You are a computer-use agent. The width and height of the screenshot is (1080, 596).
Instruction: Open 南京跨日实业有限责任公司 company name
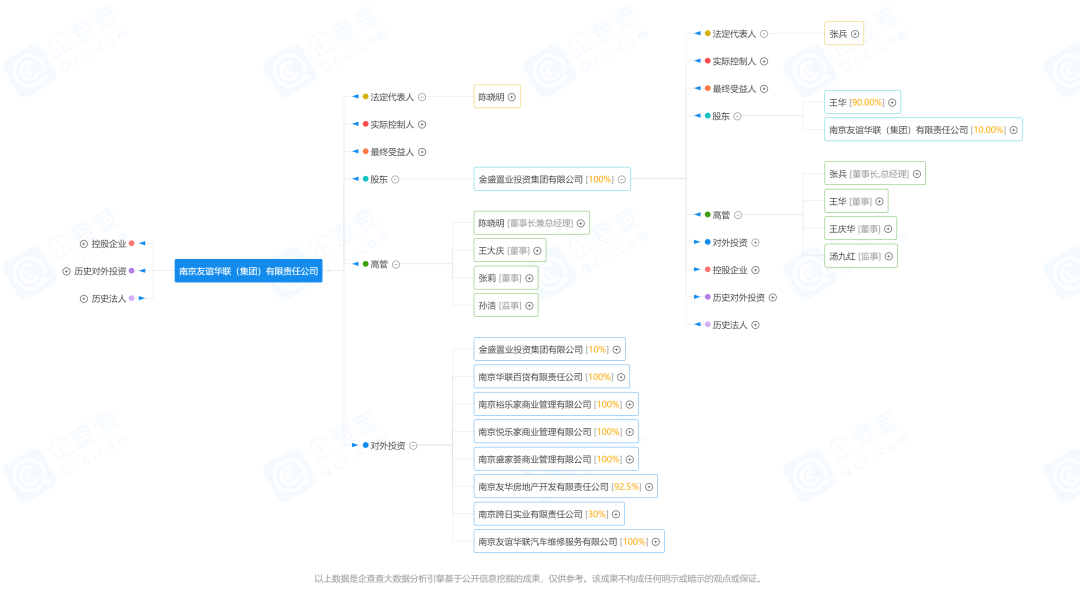point(530,515)
